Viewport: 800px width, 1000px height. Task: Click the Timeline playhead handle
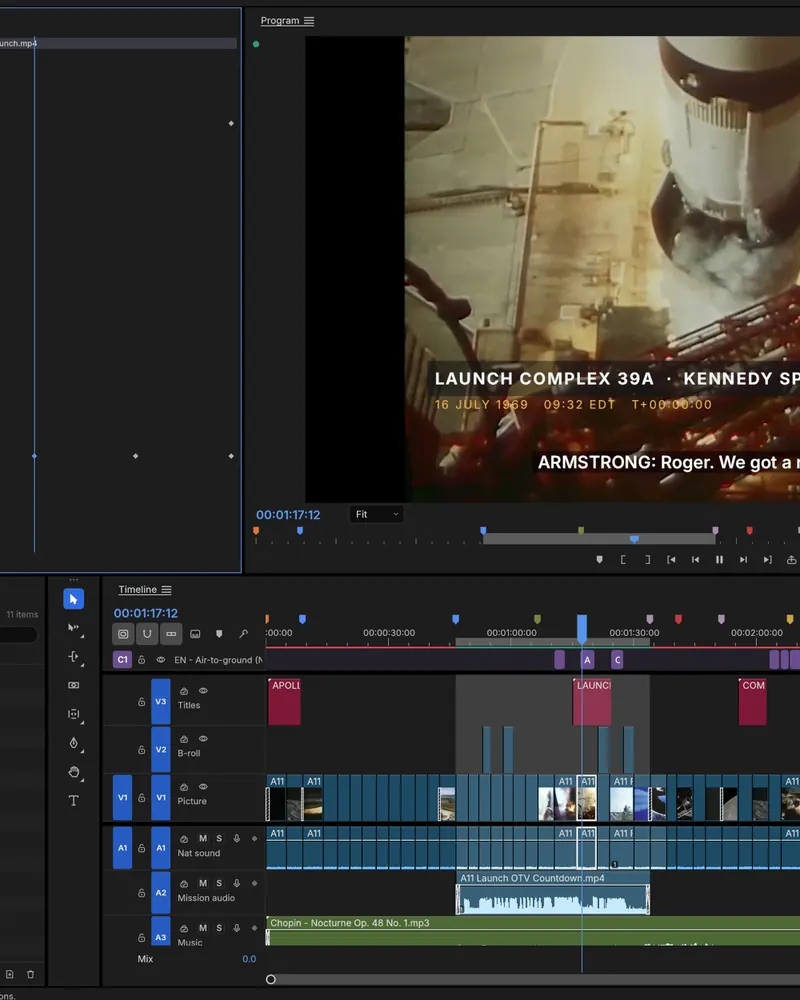point(582,627)
